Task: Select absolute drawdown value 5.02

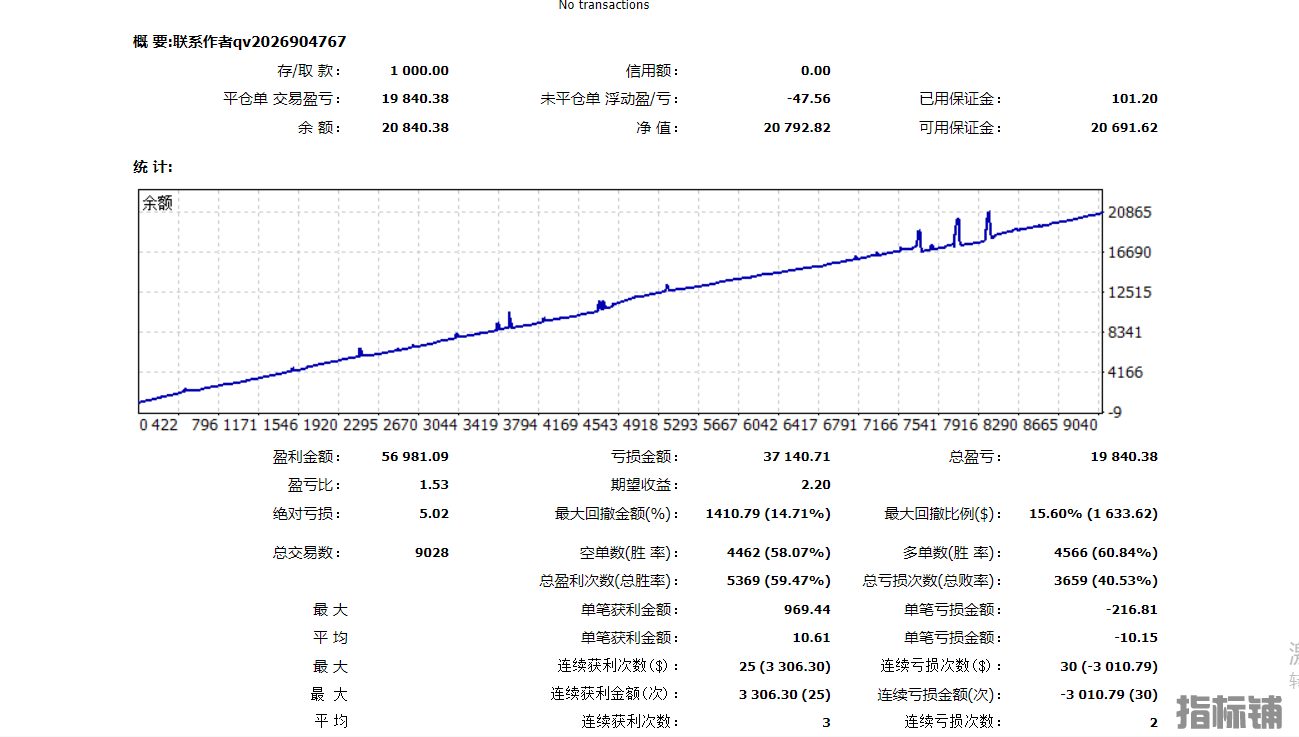Action: [435, 514]
